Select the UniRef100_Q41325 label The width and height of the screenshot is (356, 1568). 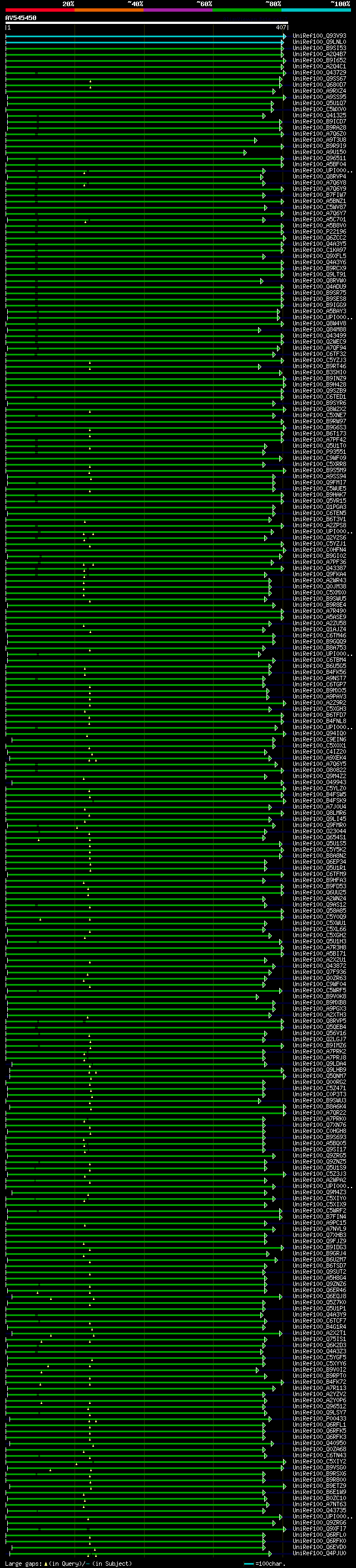(x=319, y=115)
